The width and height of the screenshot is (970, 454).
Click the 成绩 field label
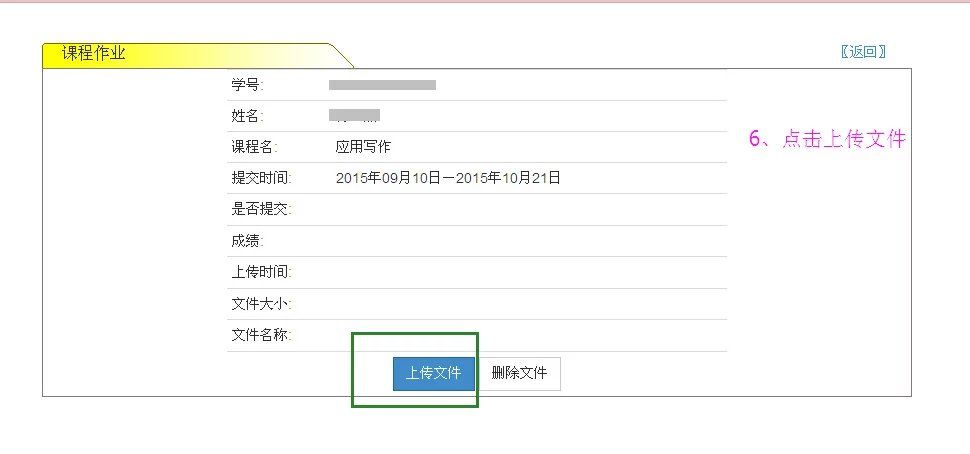pos(247,241)
